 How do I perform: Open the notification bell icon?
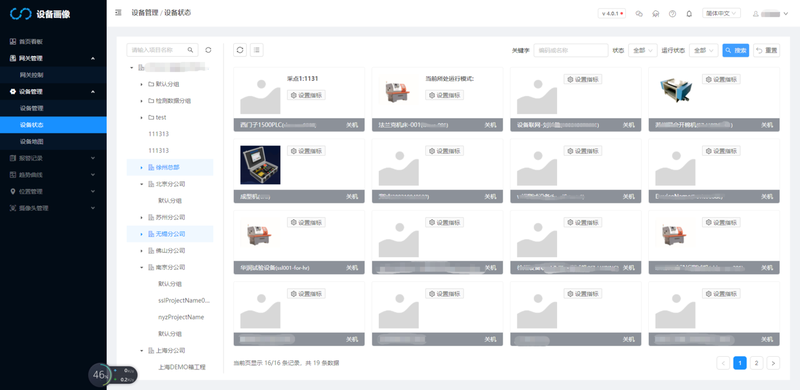(x=689, y=14)
